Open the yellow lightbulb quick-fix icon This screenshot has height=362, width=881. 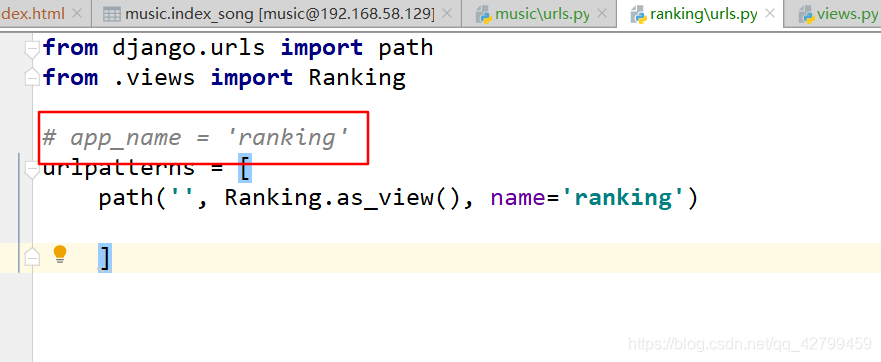[x=60, y=255]
